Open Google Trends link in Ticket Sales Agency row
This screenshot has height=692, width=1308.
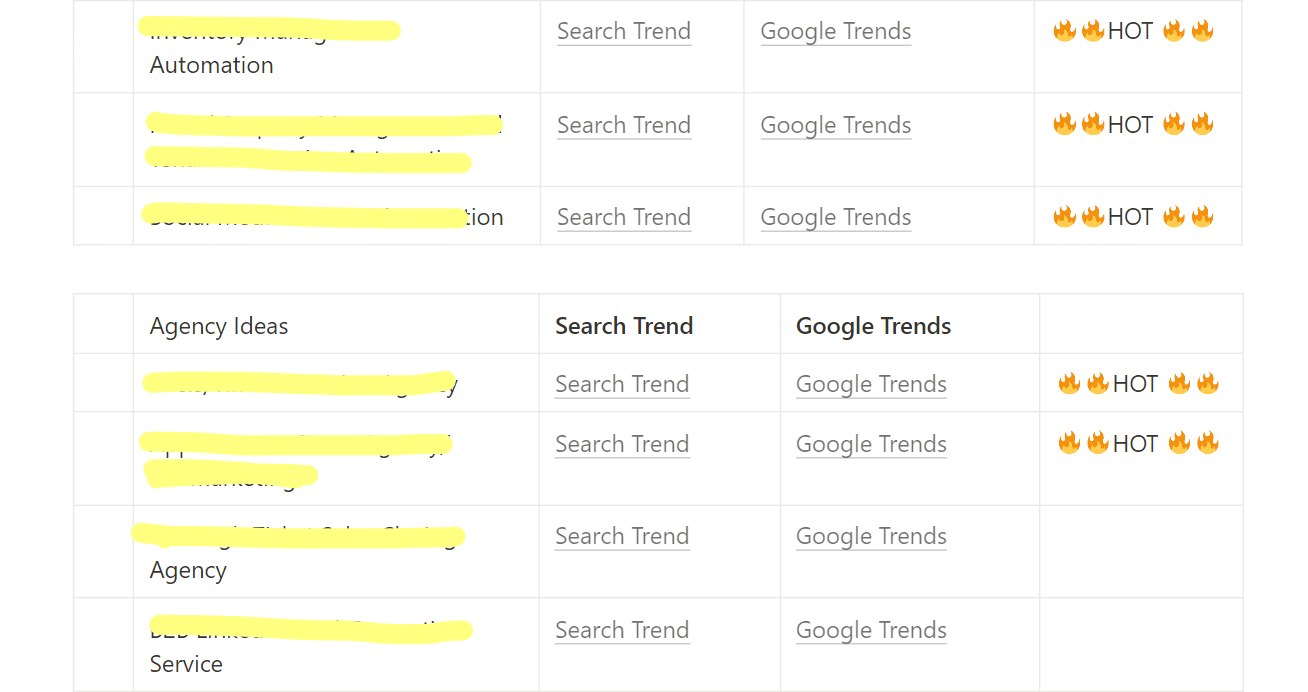click(871, 536)
